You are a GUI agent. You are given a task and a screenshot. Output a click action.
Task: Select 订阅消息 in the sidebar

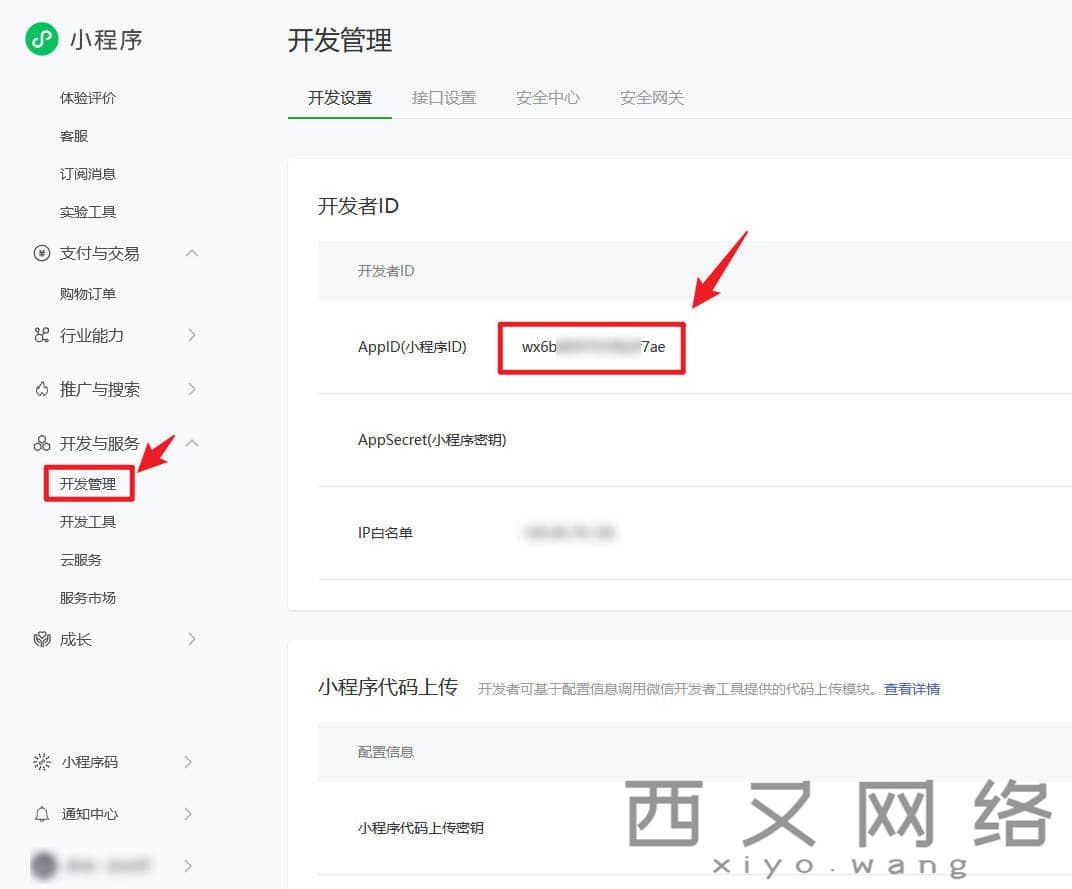[x=88, y=174]
